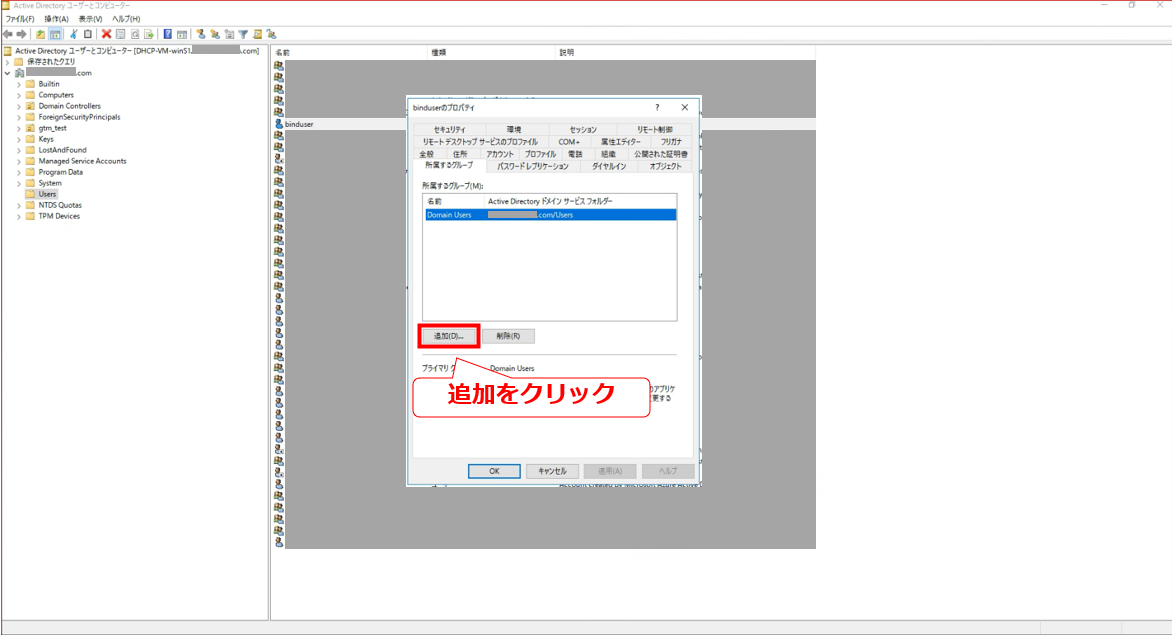Open the 操作(A) menu
1172x636 pixels.
(x=56, y=19)
